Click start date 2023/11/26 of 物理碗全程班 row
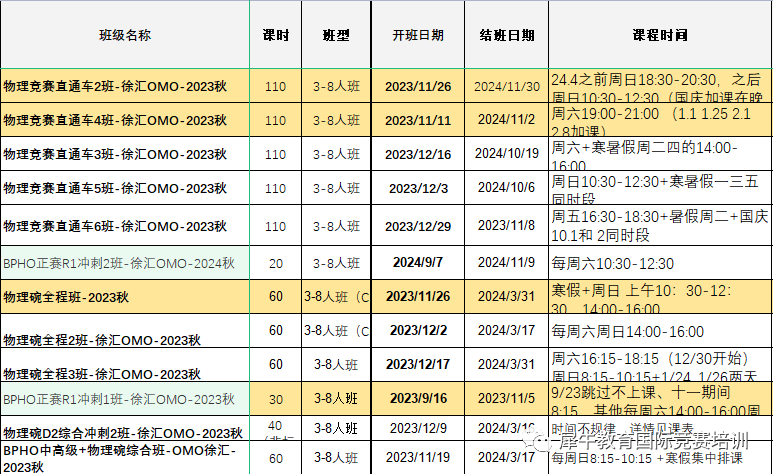Screen dimensions: 773x474 418,297
